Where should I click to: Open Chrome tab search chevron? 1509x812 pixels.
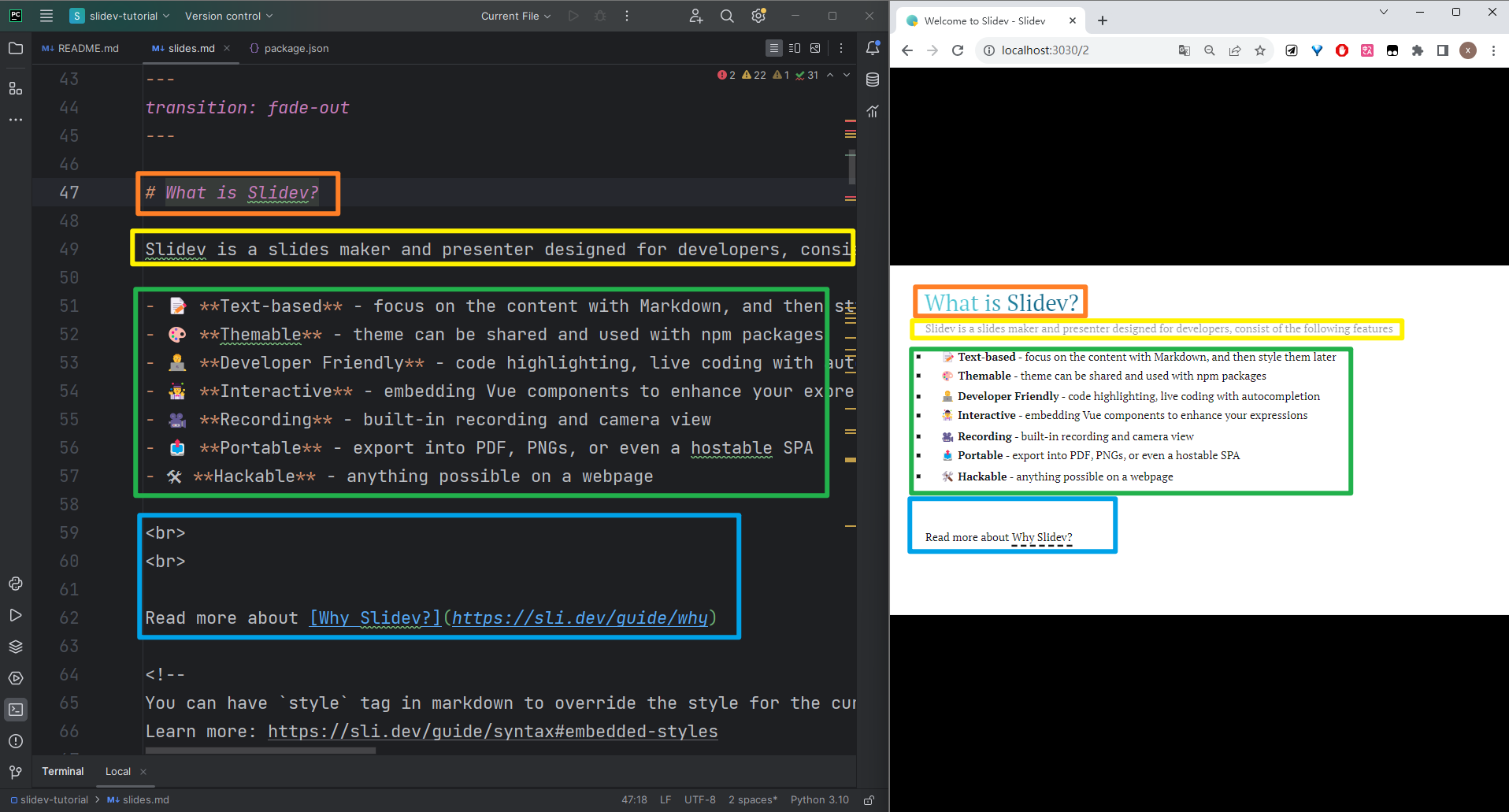click(1384, 12)
